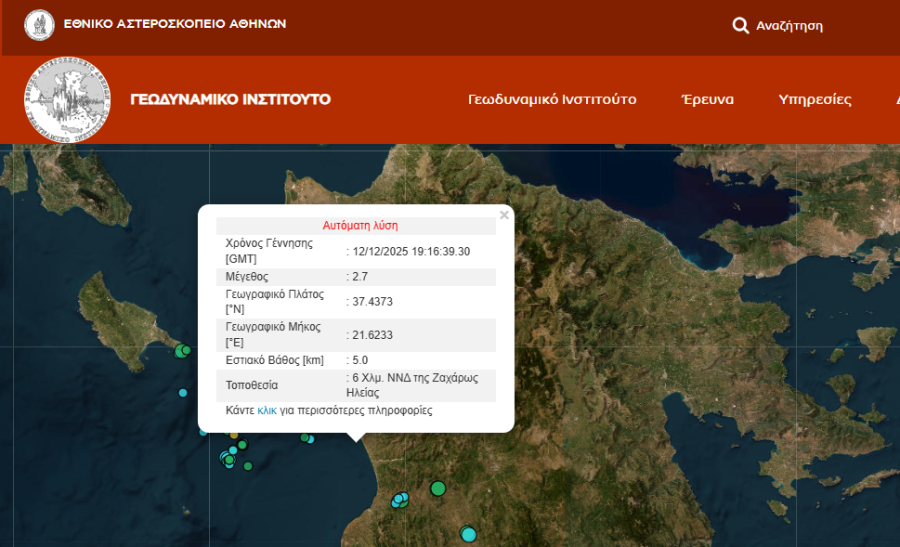Click the ΕΘΝΙΚΟ ΑΣΤΕΡΟΣΚΟΠΕΙΟ ΑΘΗΝΩΝ header text
The image size is (900, 547).
pyautogui.click(x=175, y=24)
